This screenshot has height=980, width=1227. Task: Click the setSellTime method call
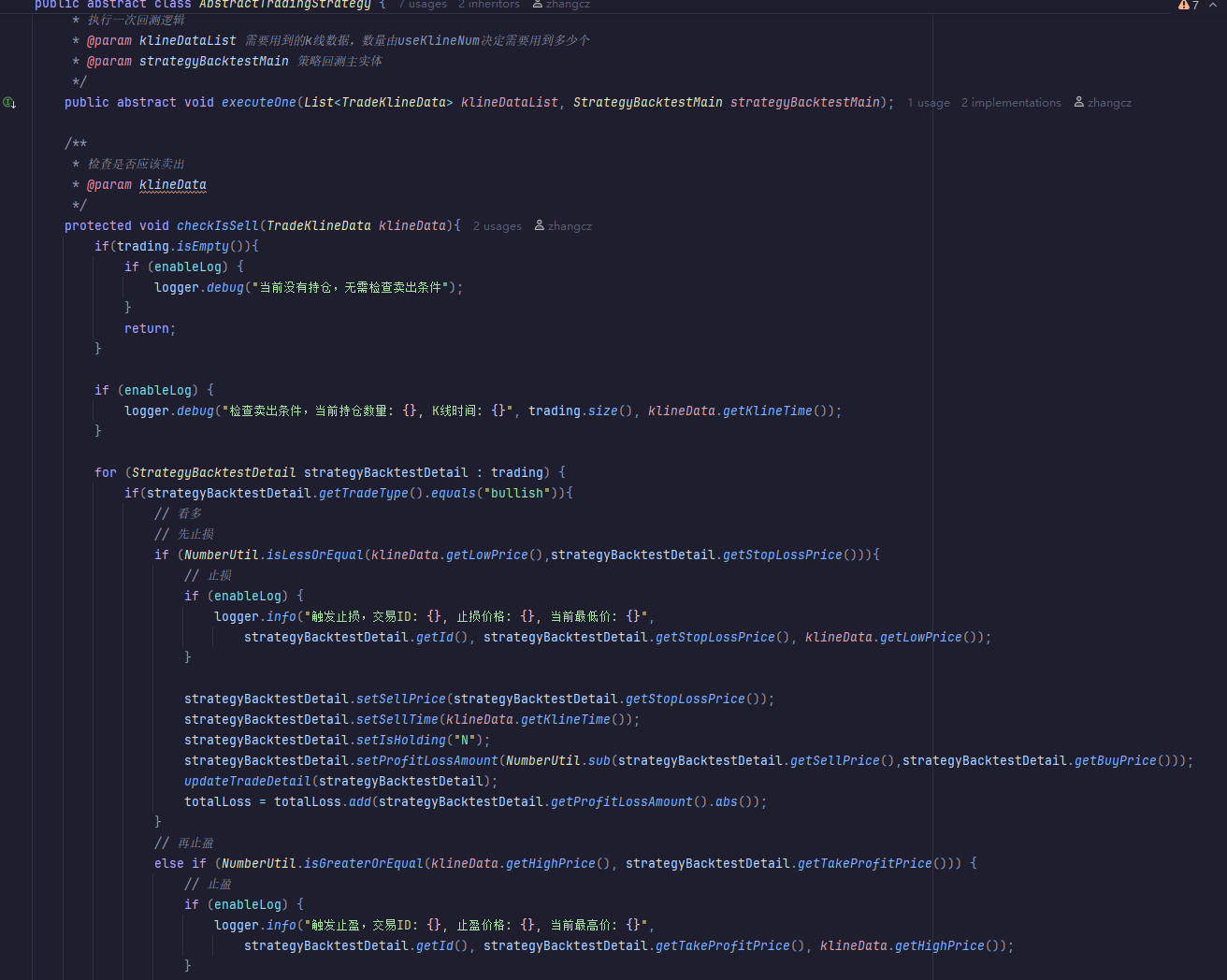tap(397, 720)
